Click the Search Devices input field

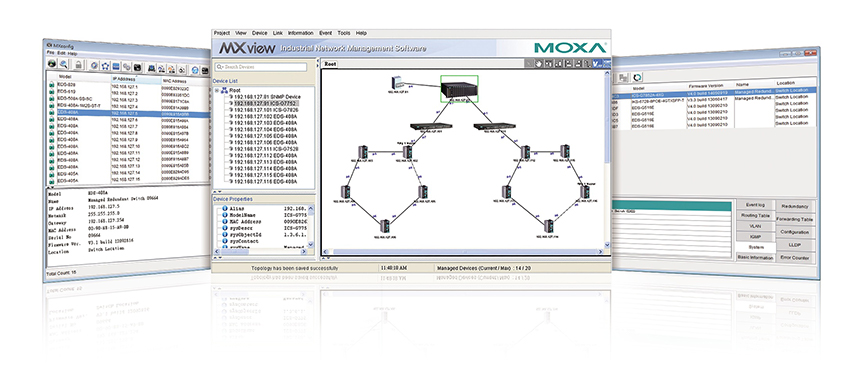[261, 67]
